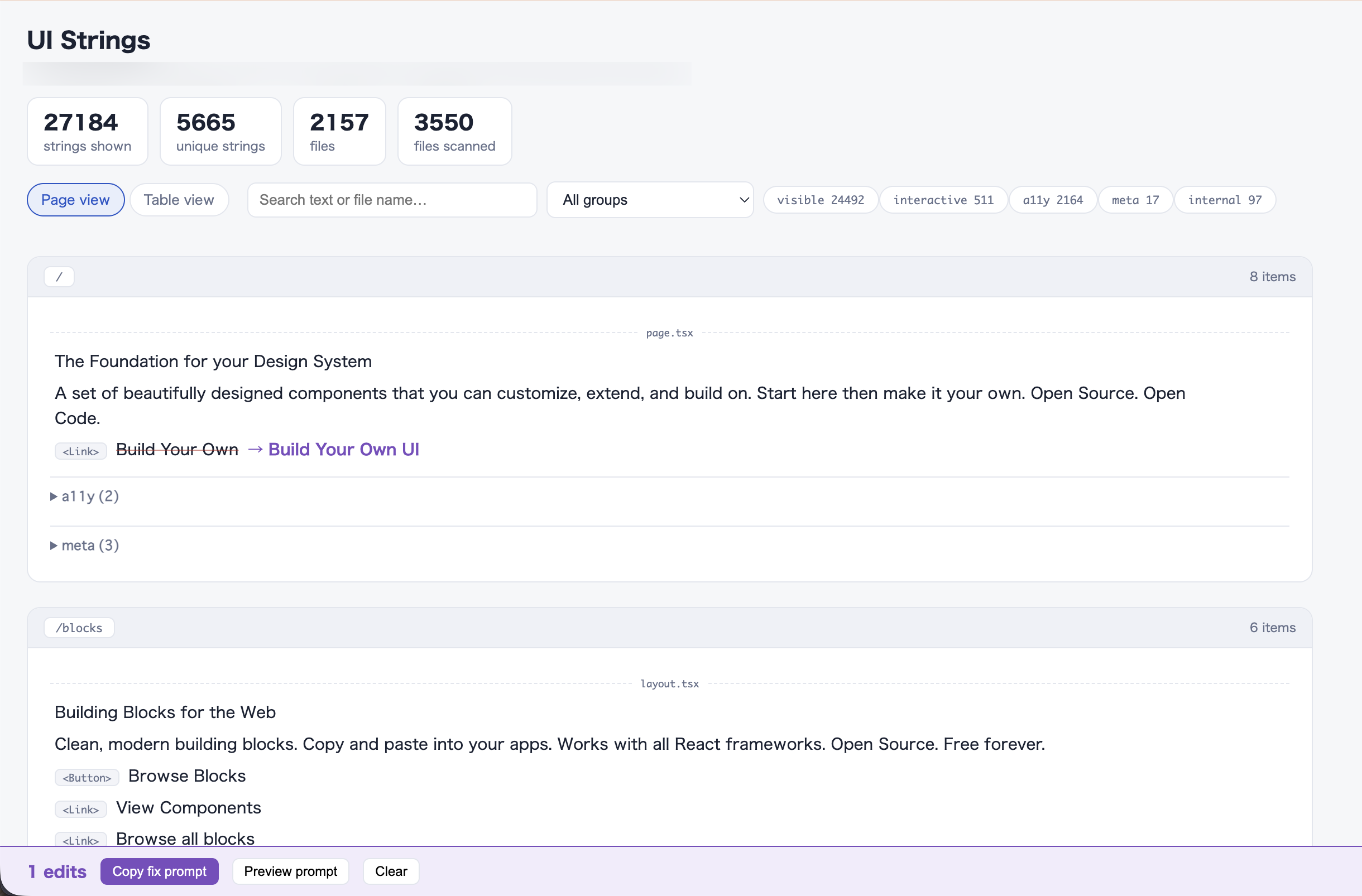Click the 8 items count label
The image size is (1362, 896).
pyautogui.click(x=1273, y=277)
